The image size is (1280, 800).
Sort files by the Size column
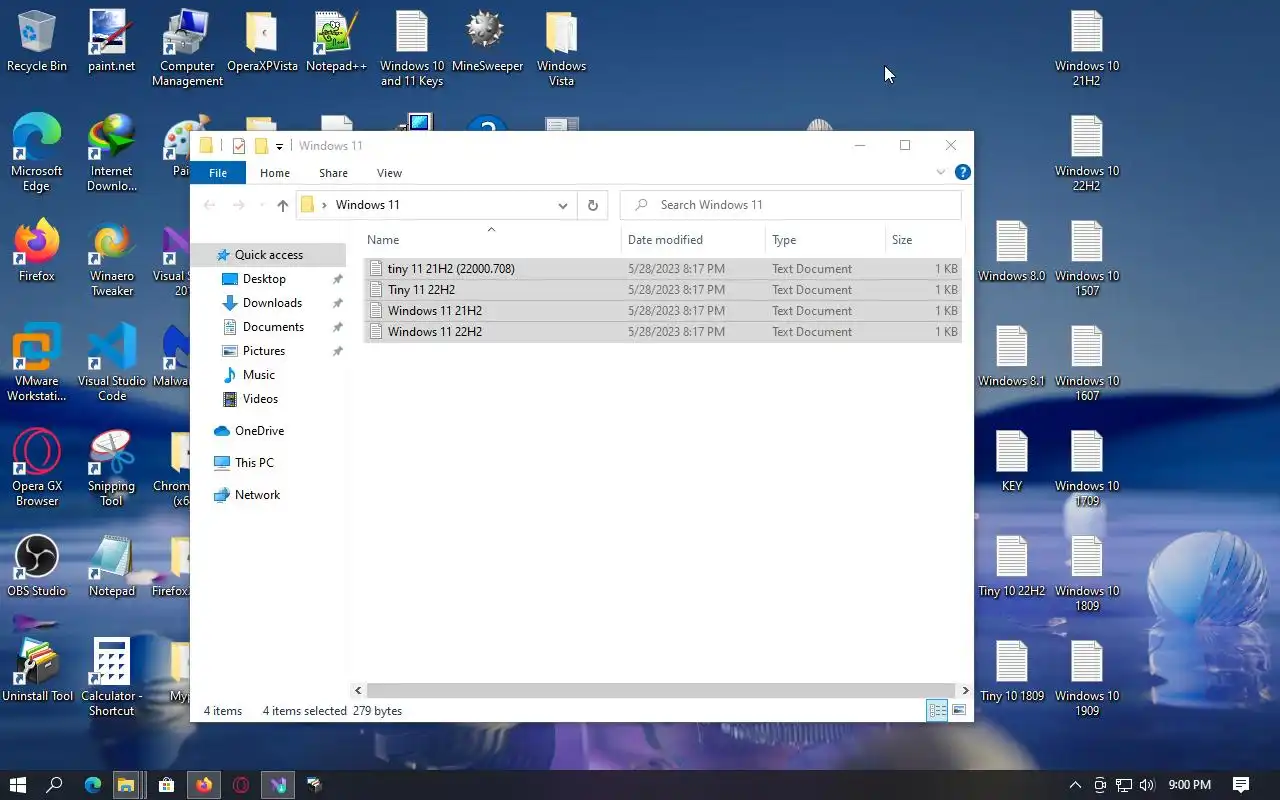pyautogui.click(x=924, y=240)
